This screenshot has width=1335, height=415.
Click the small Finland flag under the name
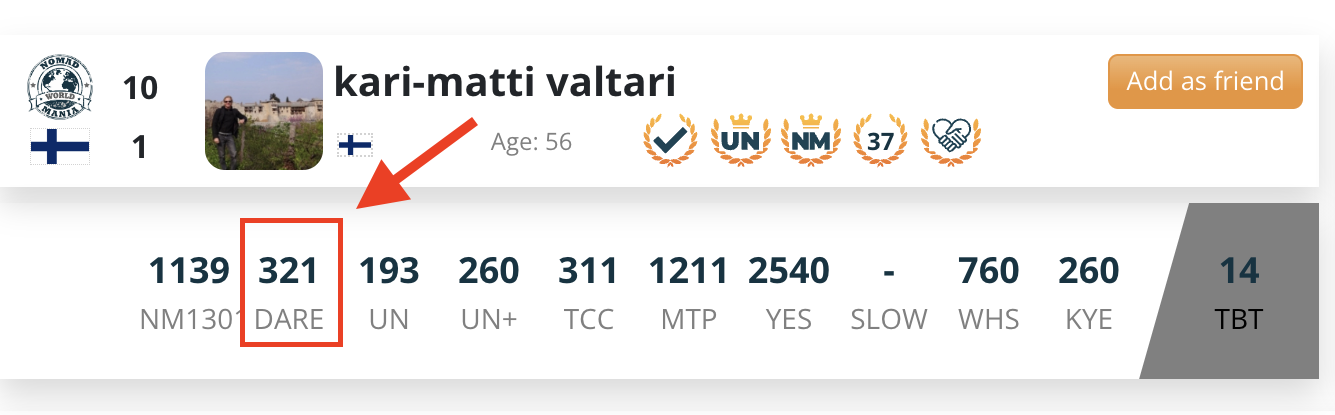(355, 145)
